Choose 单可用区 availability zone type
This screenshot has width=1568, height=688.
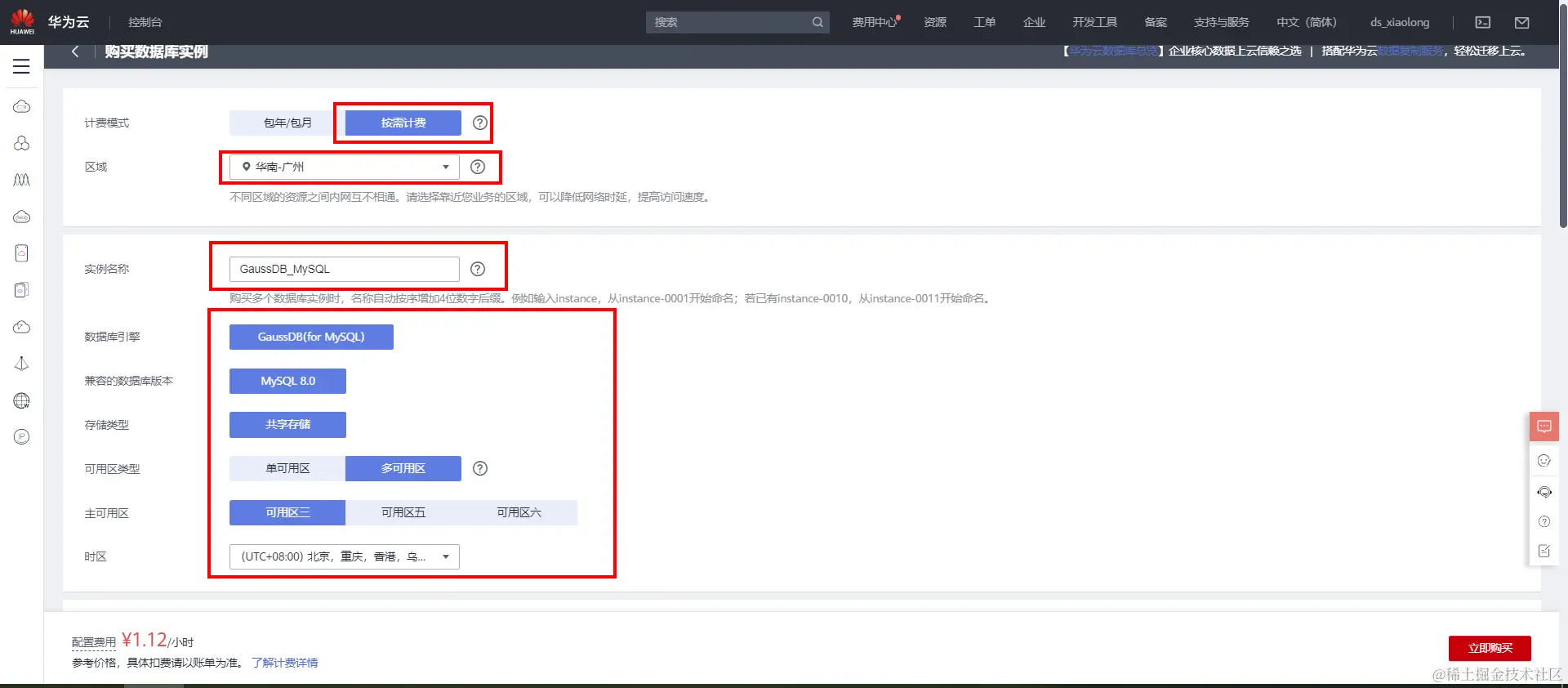287,468
